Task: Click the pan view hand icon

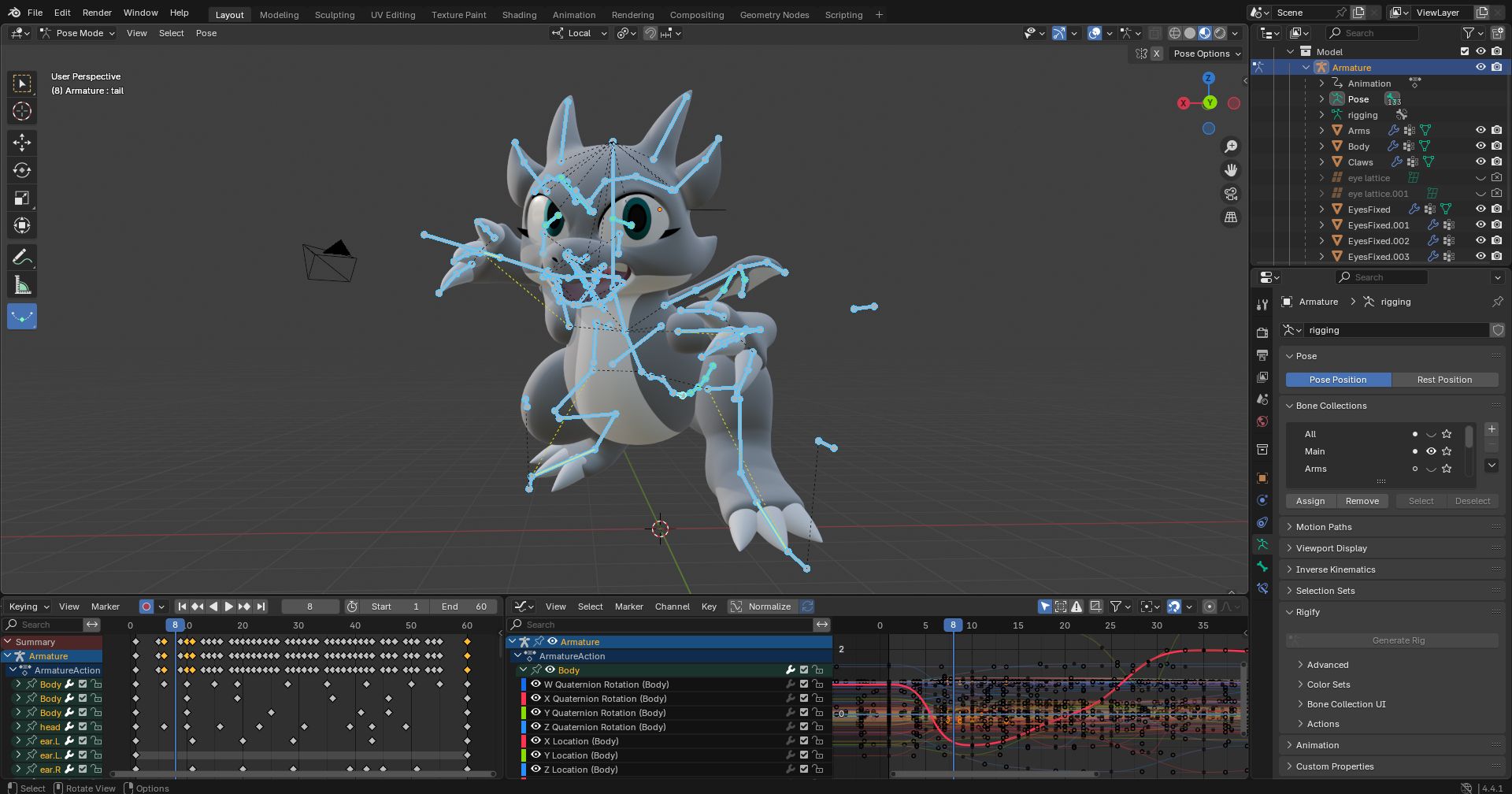Action: [1231, 170]
